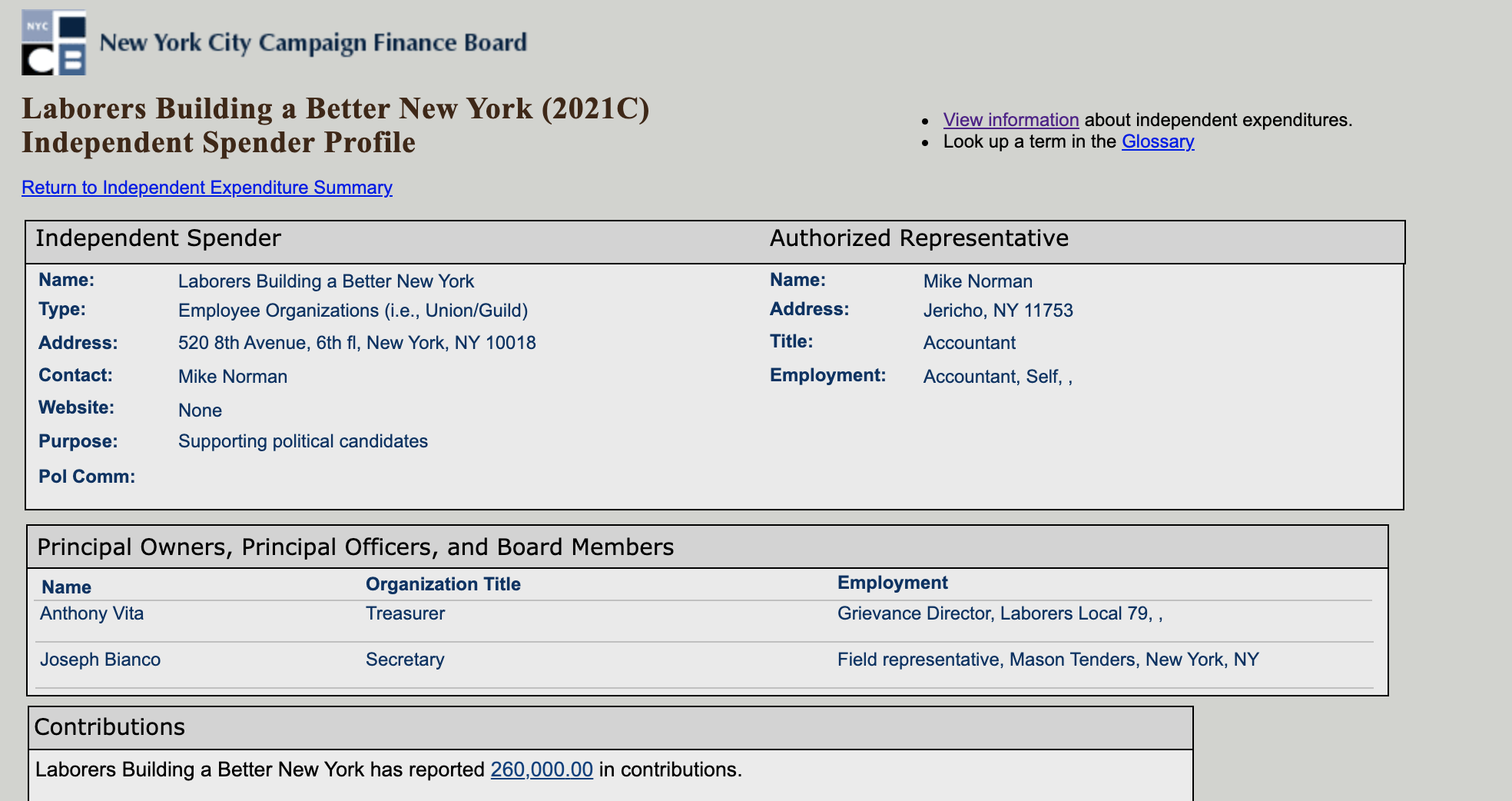
Task: Click the officers table 'Name' column header
Action: point(66,587)
